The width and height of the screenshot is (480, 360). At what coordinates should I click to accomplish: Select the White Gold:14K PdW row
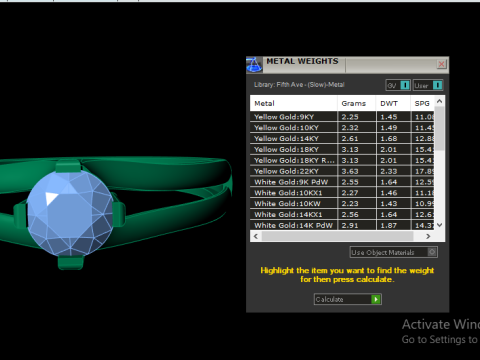point(342,225)
